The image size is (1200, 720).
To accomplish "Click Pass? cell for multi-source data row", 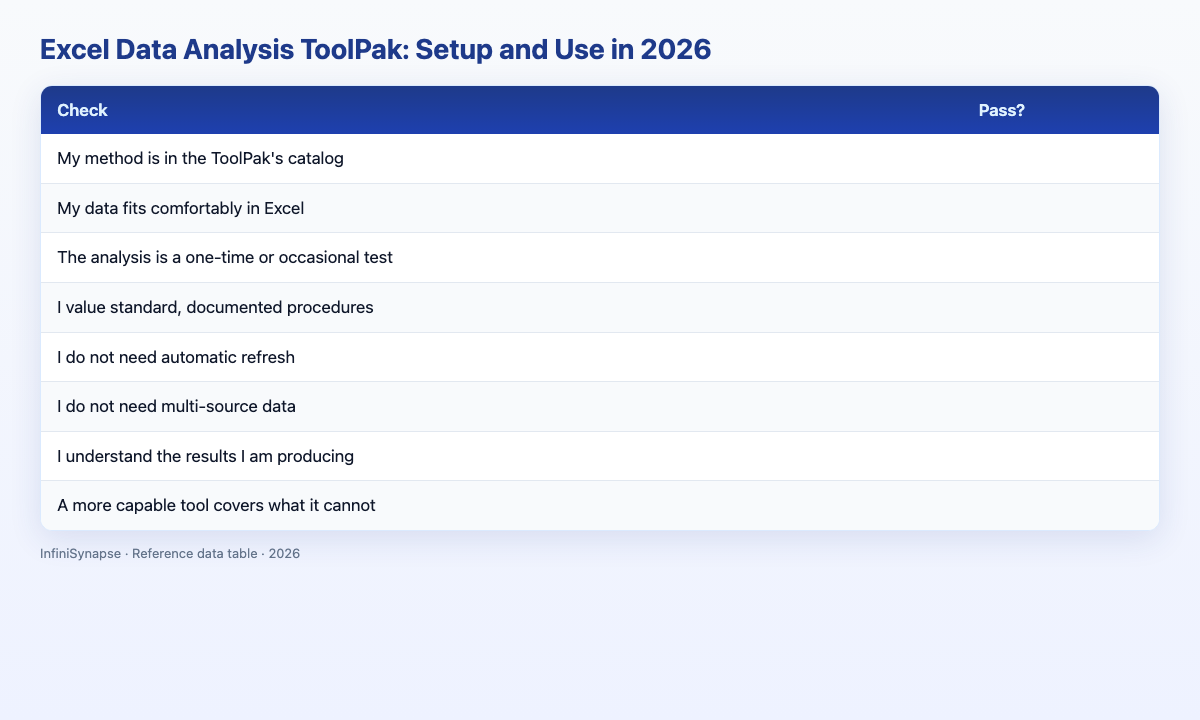I will coord(1060,406).
